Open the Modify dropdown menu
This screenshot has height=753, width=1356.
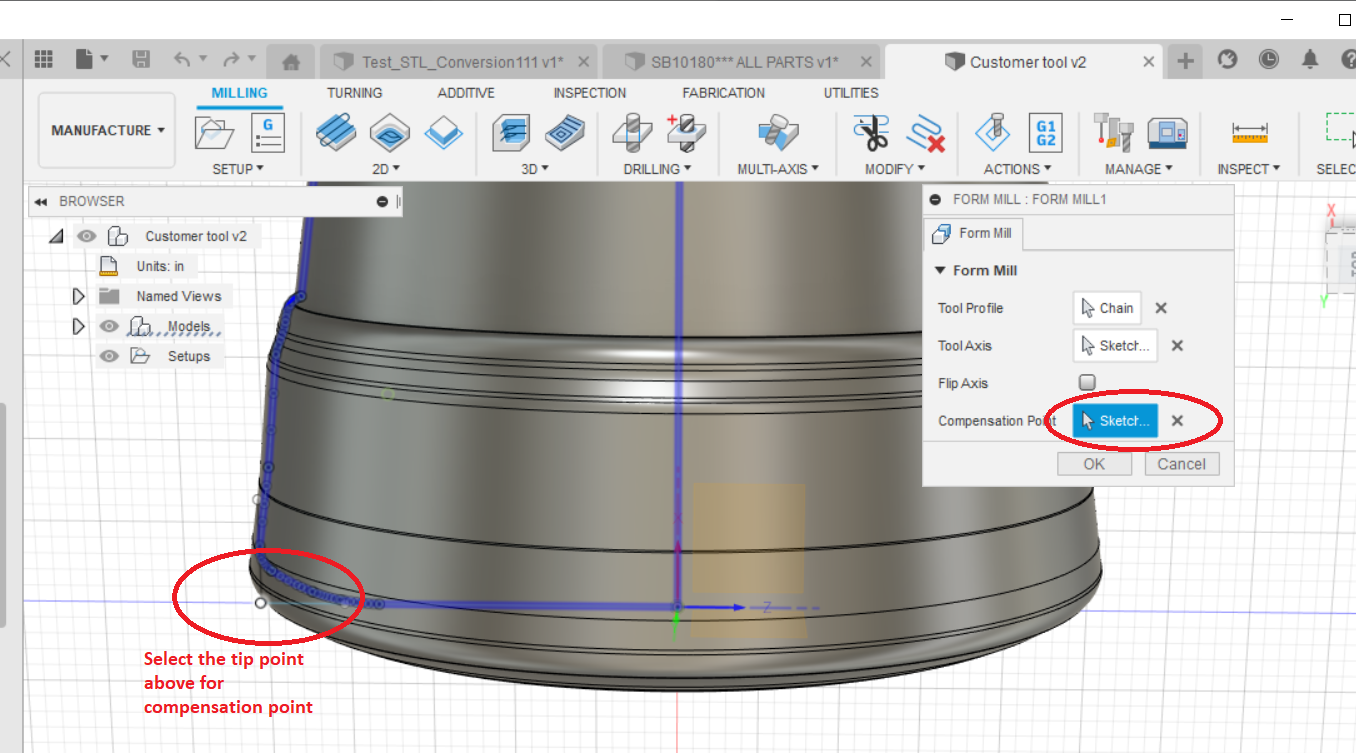[x=895, y=168]
